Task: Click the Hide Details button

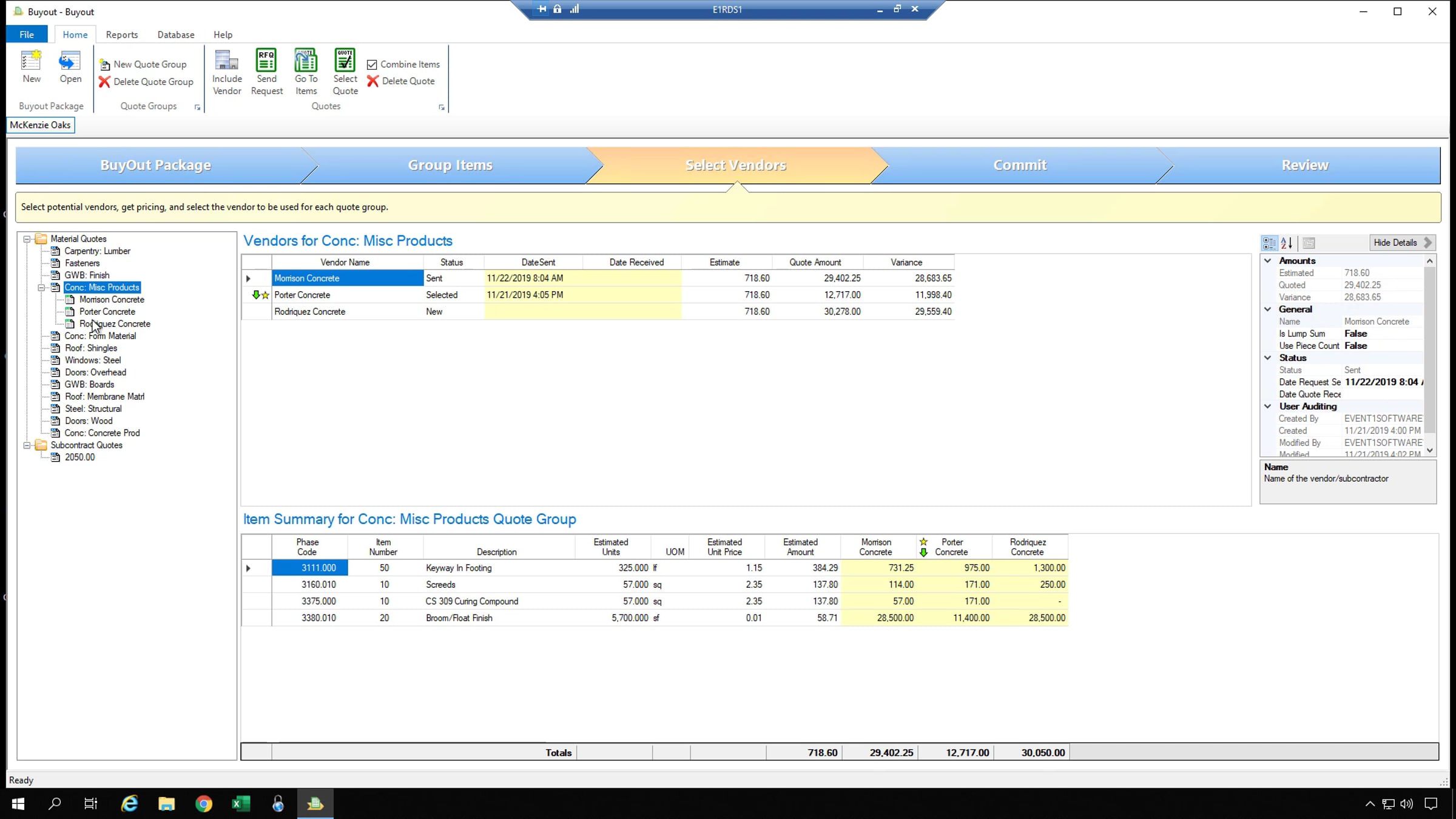Action: [x=1402, y=243]
